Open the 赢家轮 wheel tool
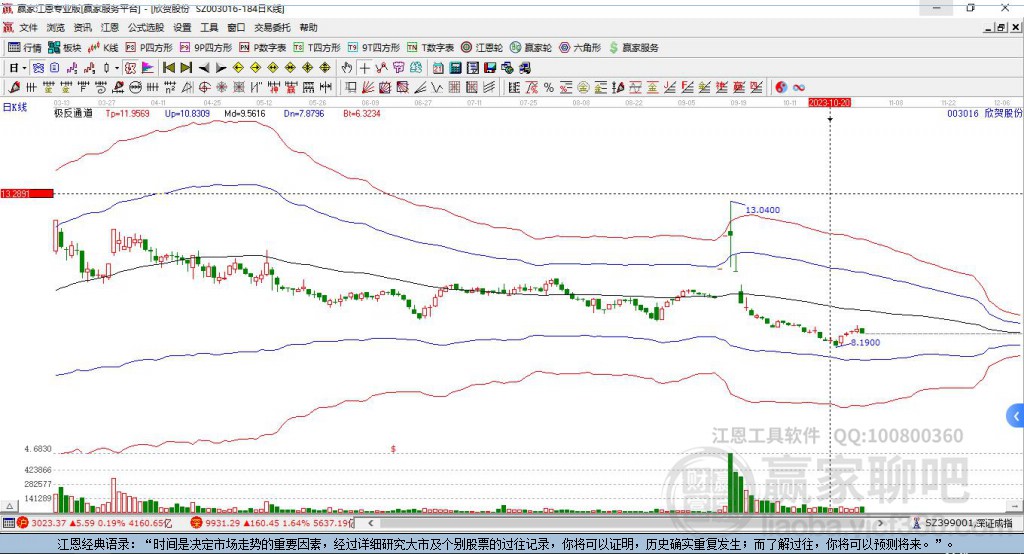The image size is (1024, 554). pos(531,48)
